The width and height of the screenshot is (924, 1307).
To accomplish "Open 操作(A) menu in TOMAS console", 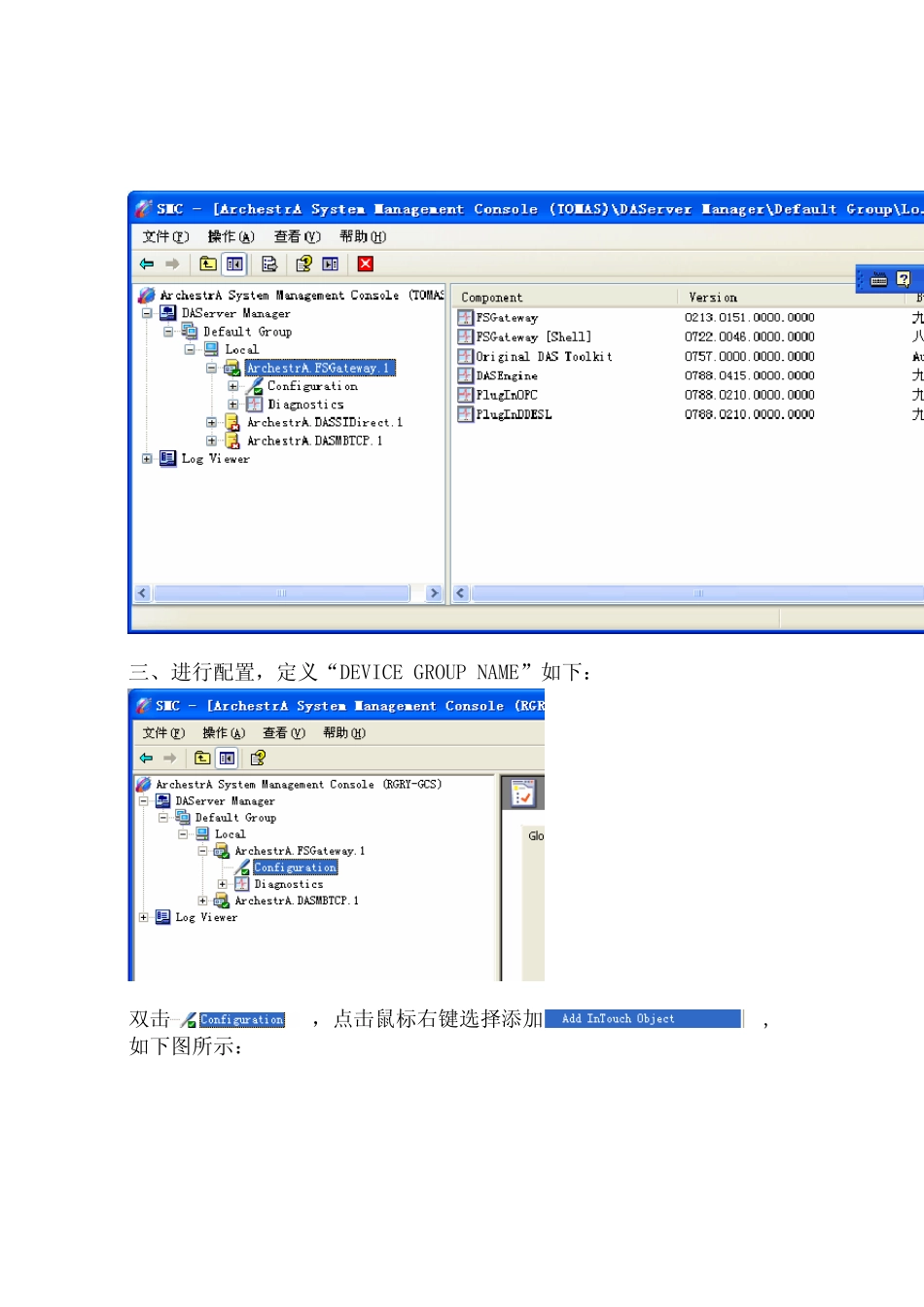I will (x=231, y=236).
